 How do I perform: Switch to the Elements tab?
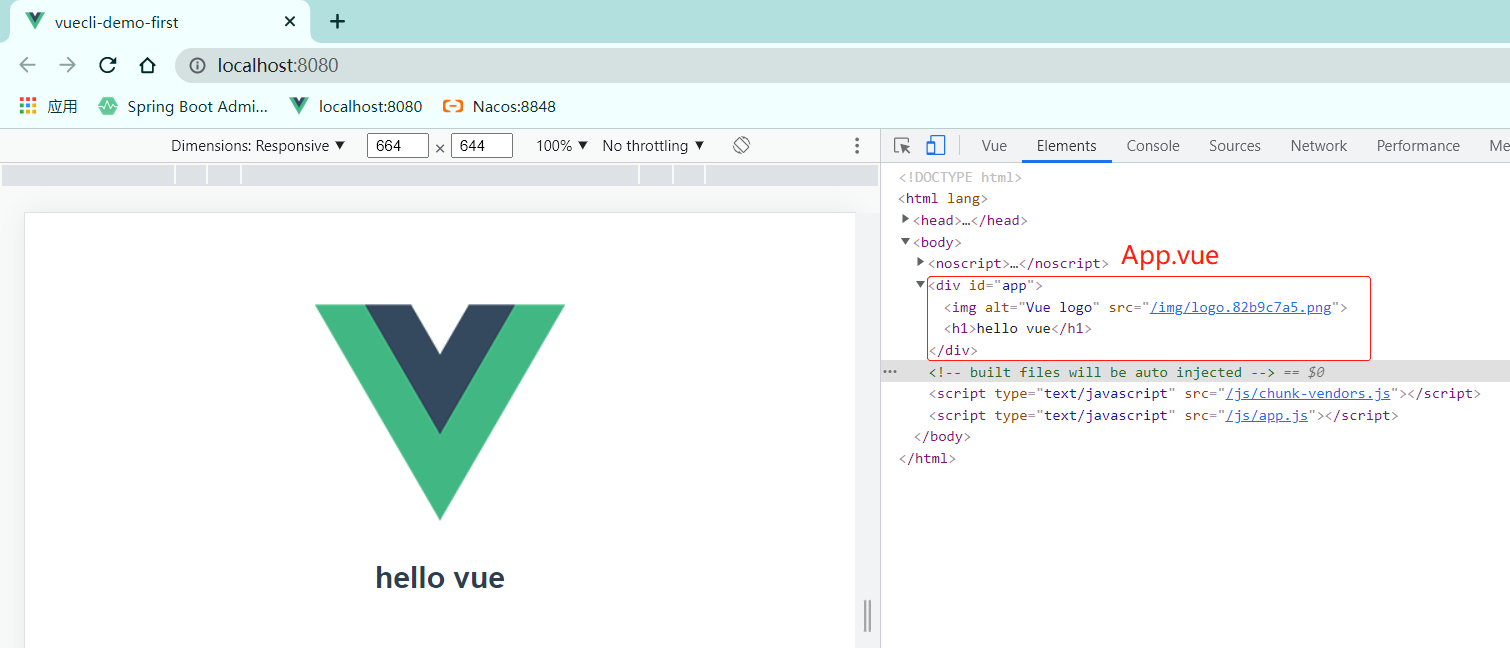tap(1066, 146)
